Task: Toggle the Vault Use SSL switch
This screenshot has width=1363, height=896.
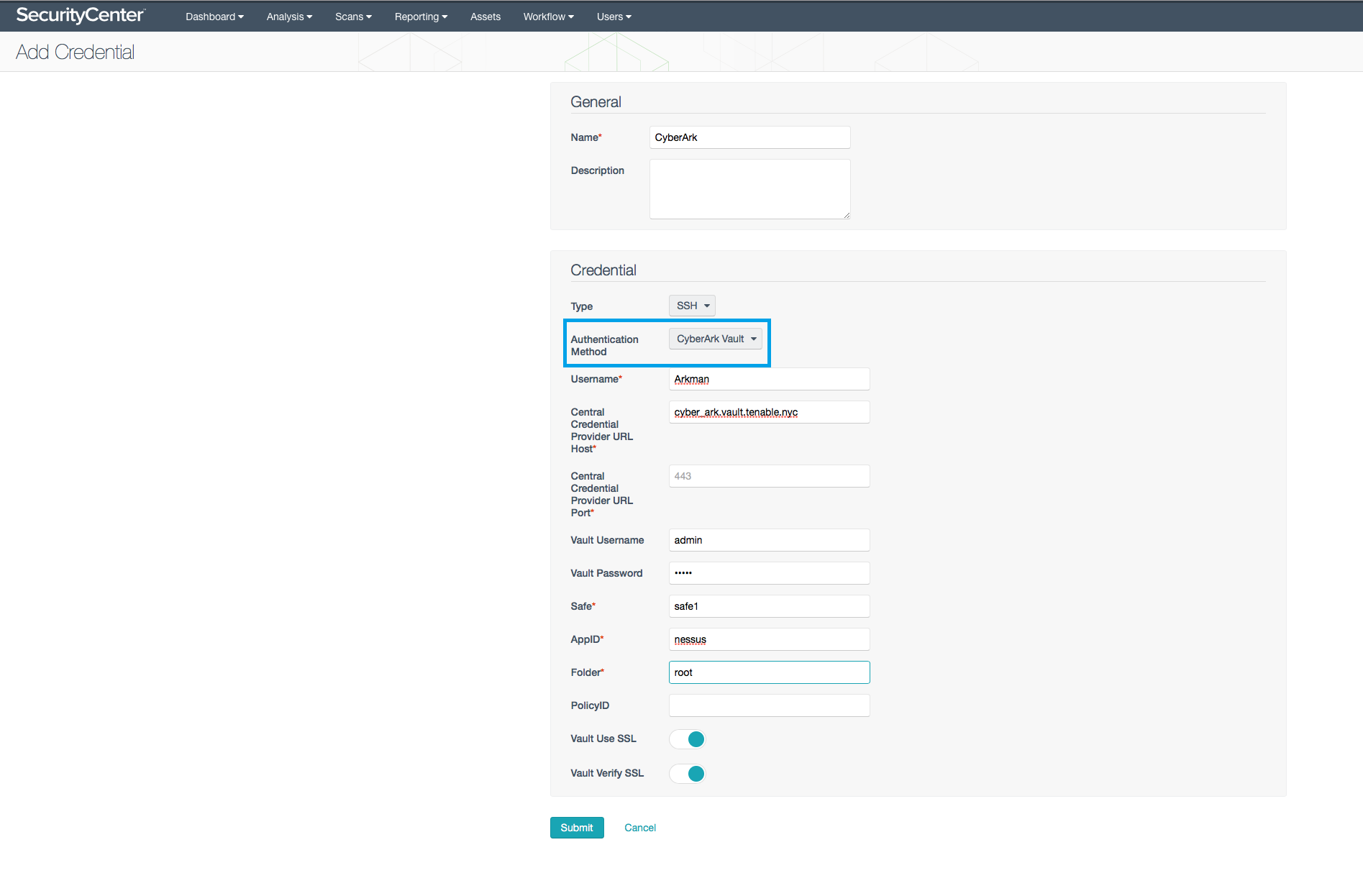Action: tap(688, 739)
